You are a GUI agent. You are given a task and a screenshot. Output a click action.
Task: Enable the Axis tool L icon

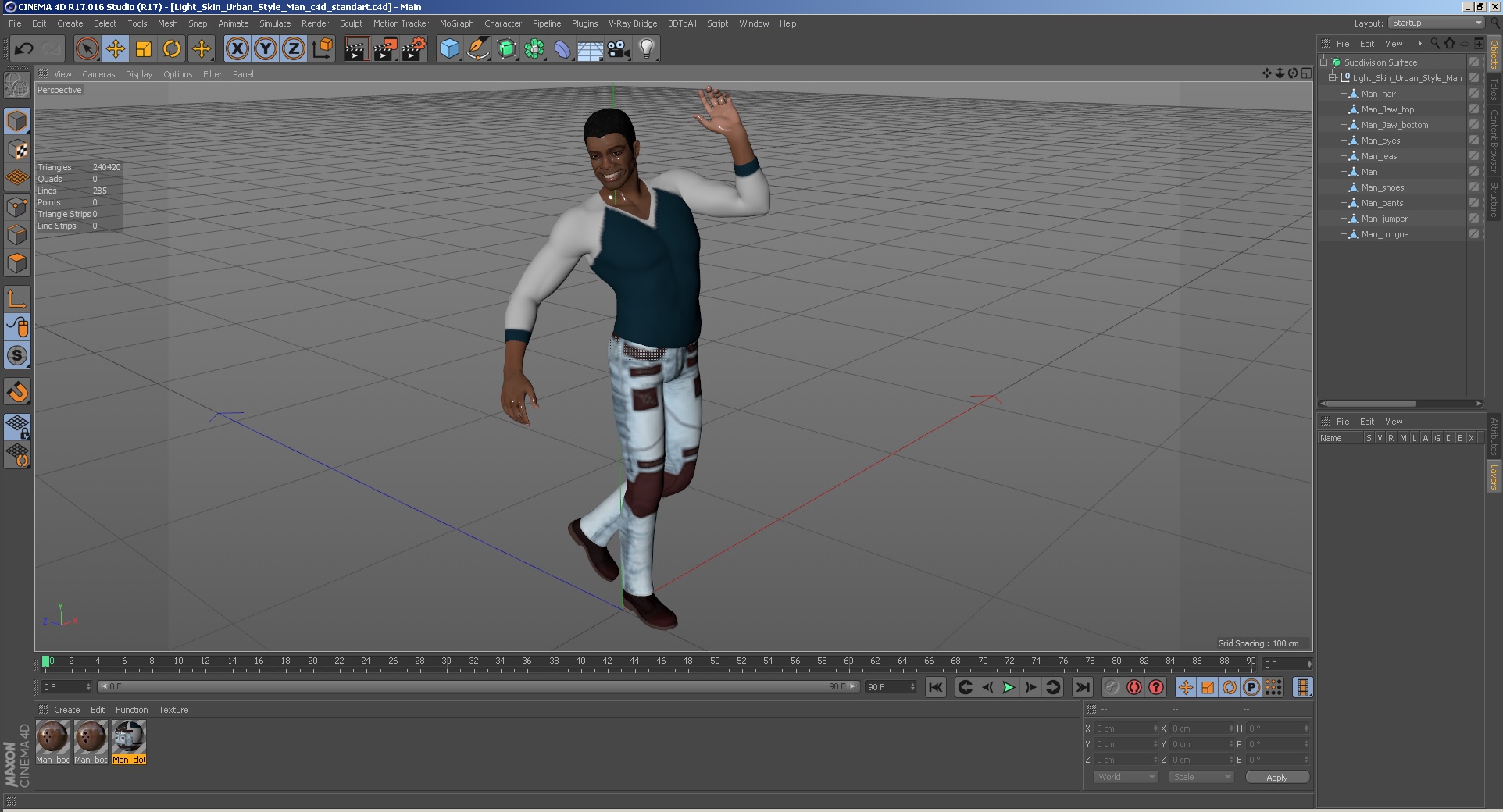click(17, 299)
